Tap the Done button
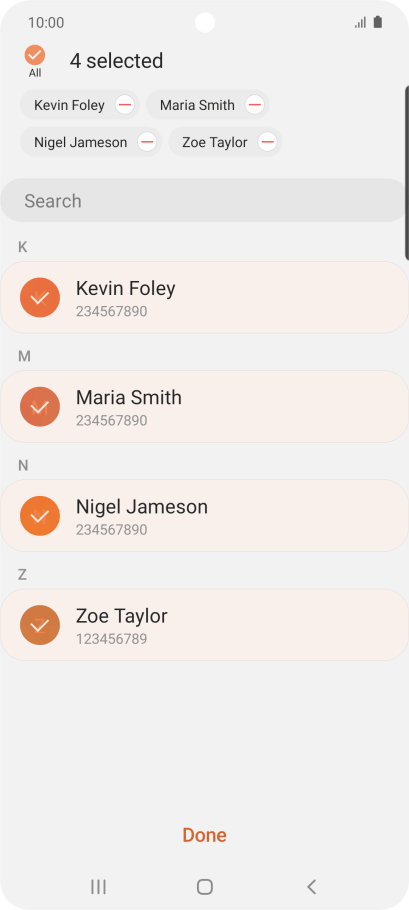Image resolution: width=409 pixels, height=910 pixels. (x=204, y=835)
